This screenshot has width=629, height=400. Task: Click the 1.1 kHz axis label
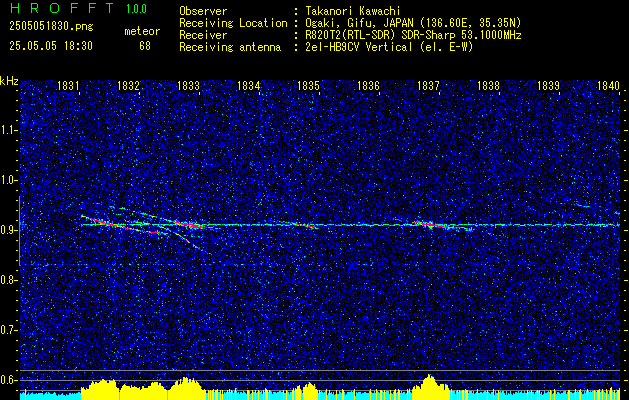[x=8, y=130]
